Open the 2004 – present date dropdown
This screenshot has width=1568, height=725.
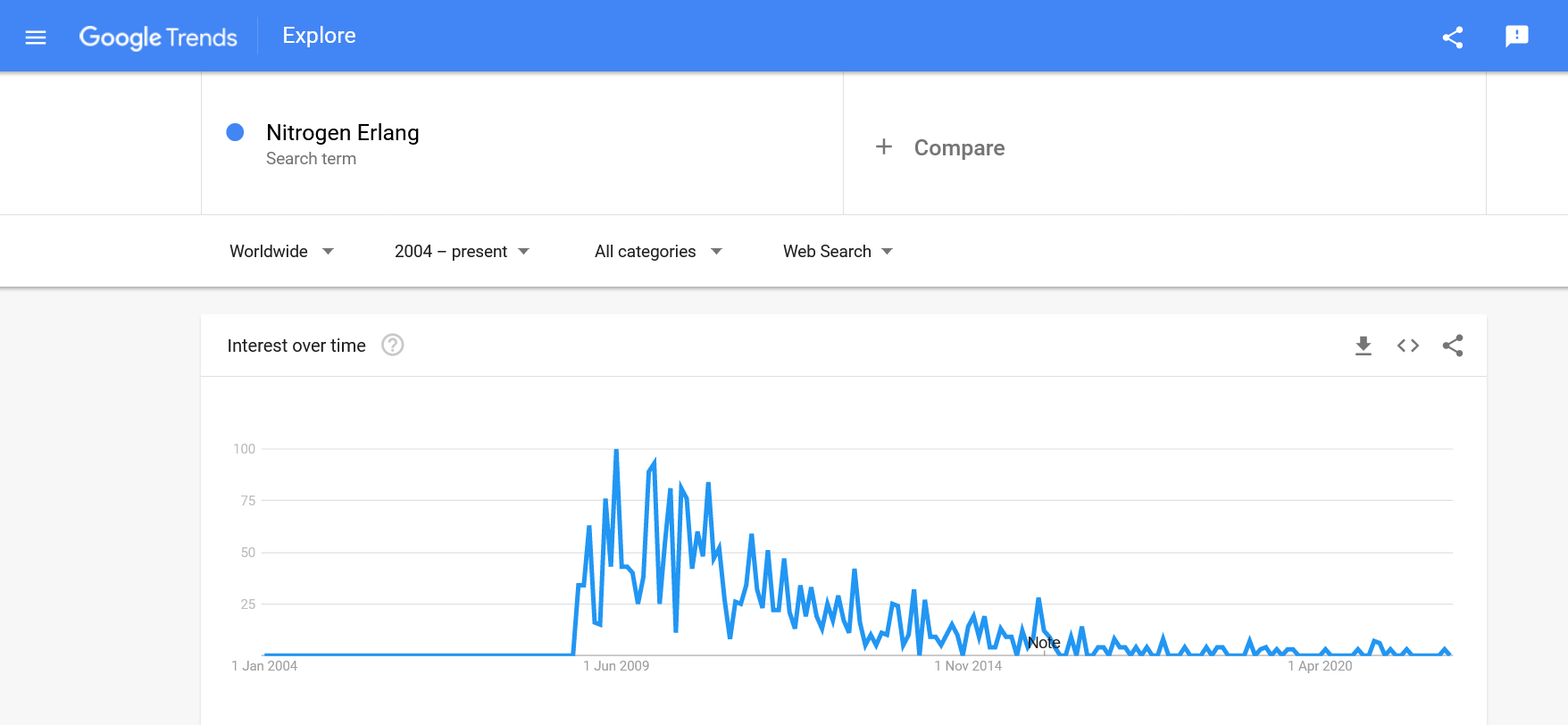pos(462,252)
